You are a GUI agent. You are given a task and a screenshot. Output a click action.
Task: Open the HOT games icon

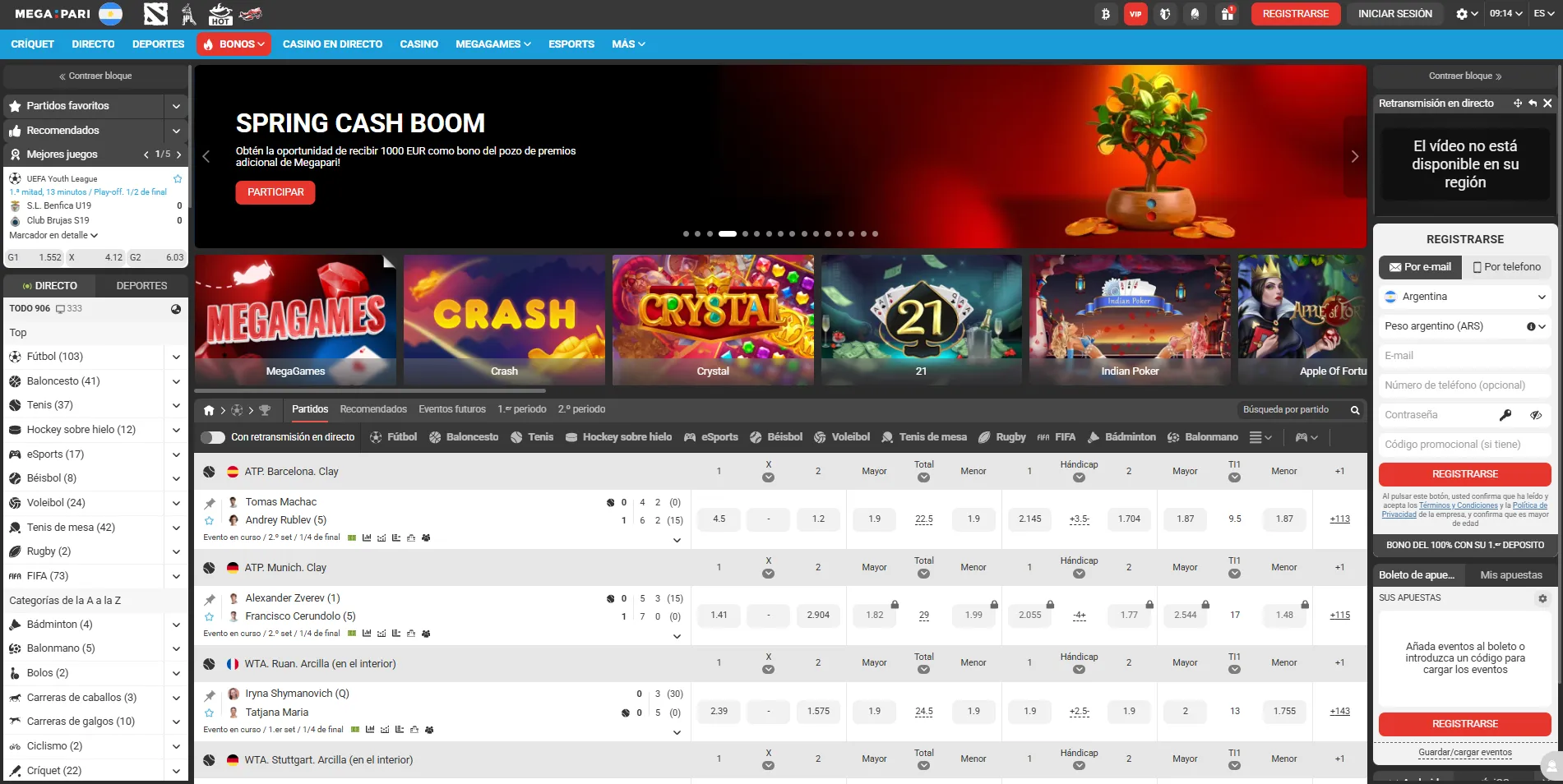tap(220, 14)
